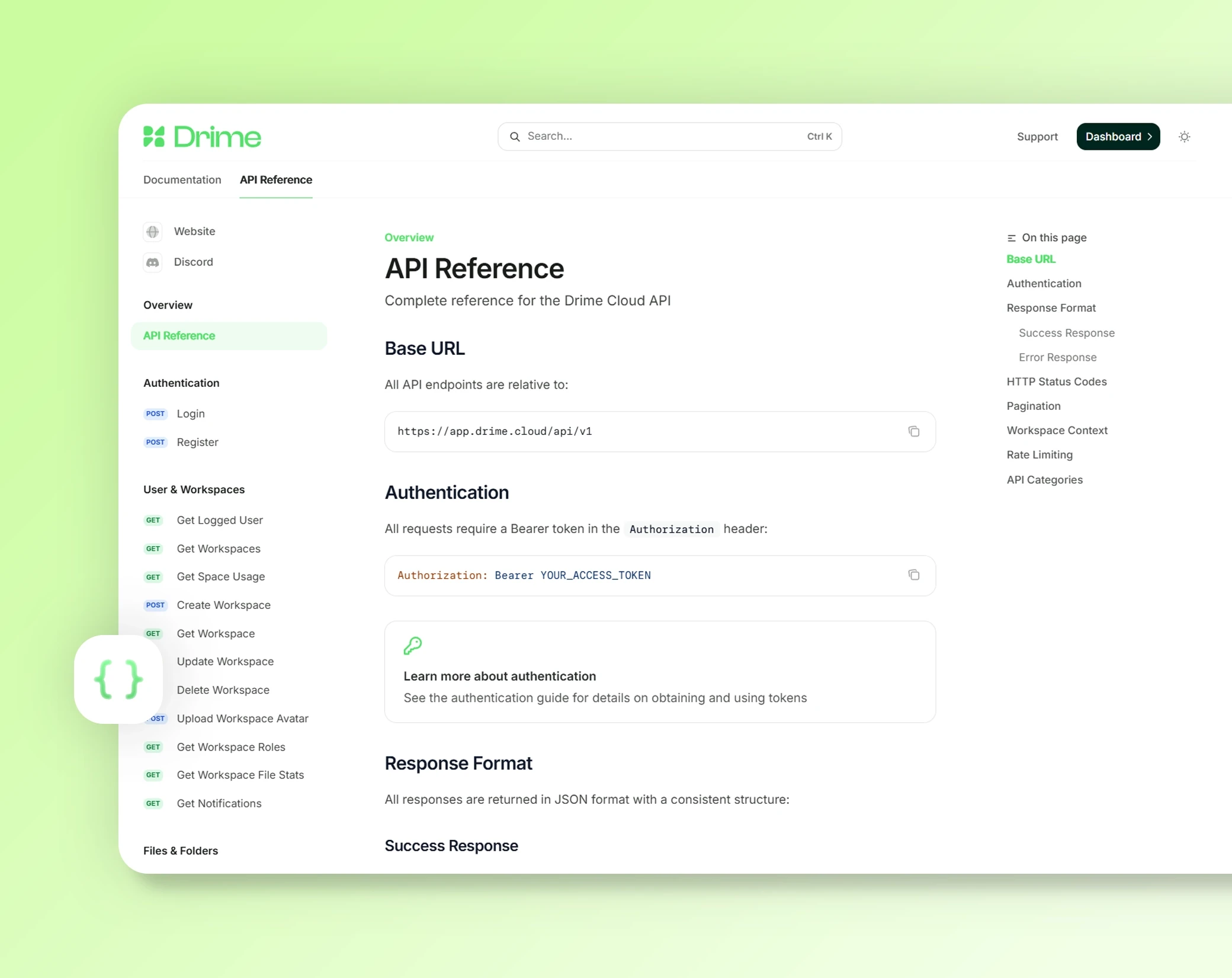Jump to Error Response in page outline

1058,357
